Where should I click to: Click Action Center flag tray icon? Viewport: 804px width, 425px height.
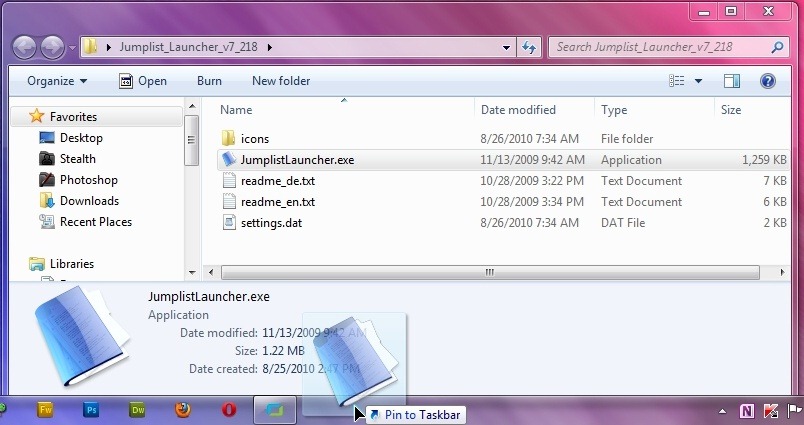point(794,411)
